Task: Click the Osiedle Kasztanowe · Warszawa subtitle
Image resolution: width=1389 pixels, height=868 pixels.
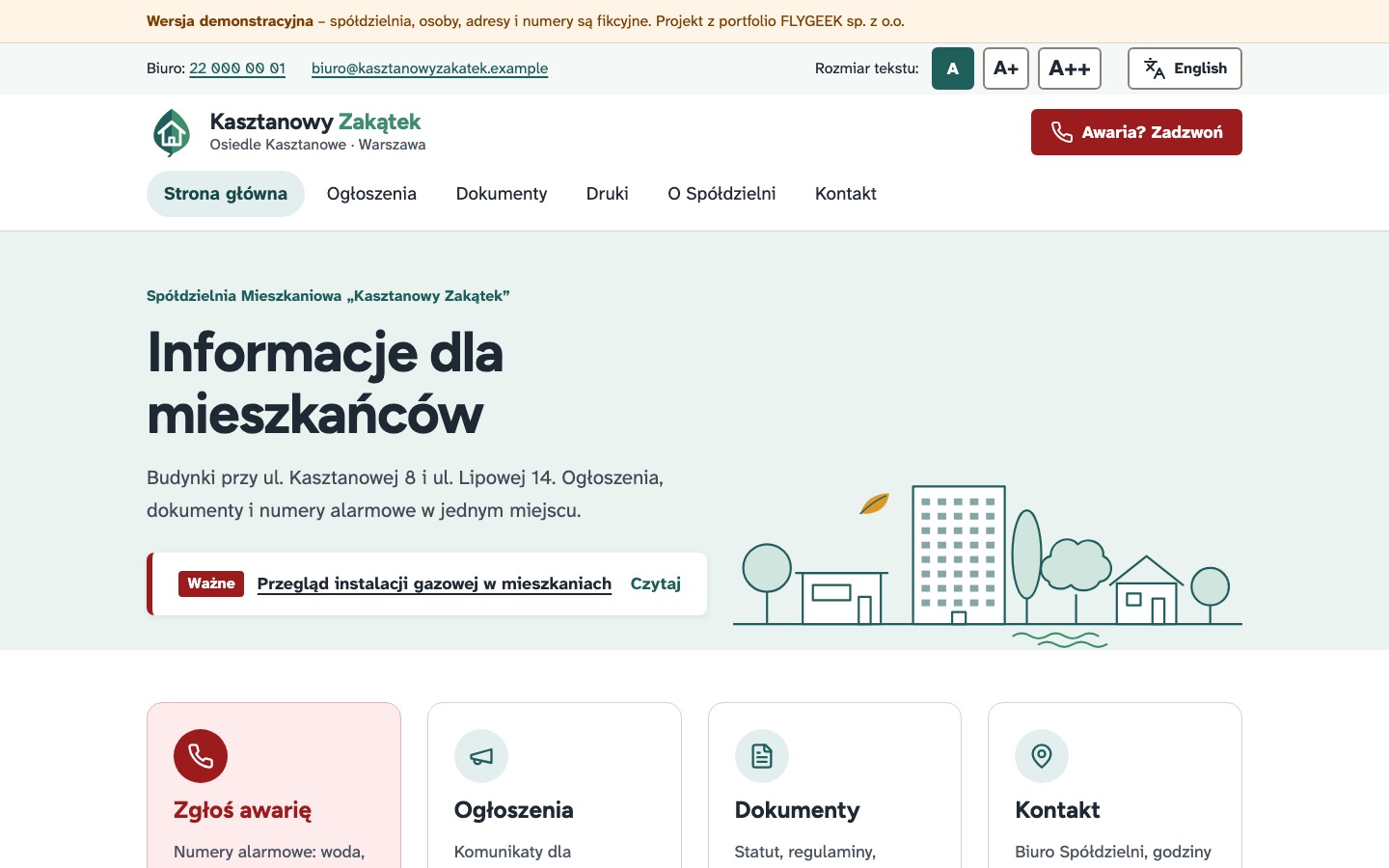Action: pos(317,145)
